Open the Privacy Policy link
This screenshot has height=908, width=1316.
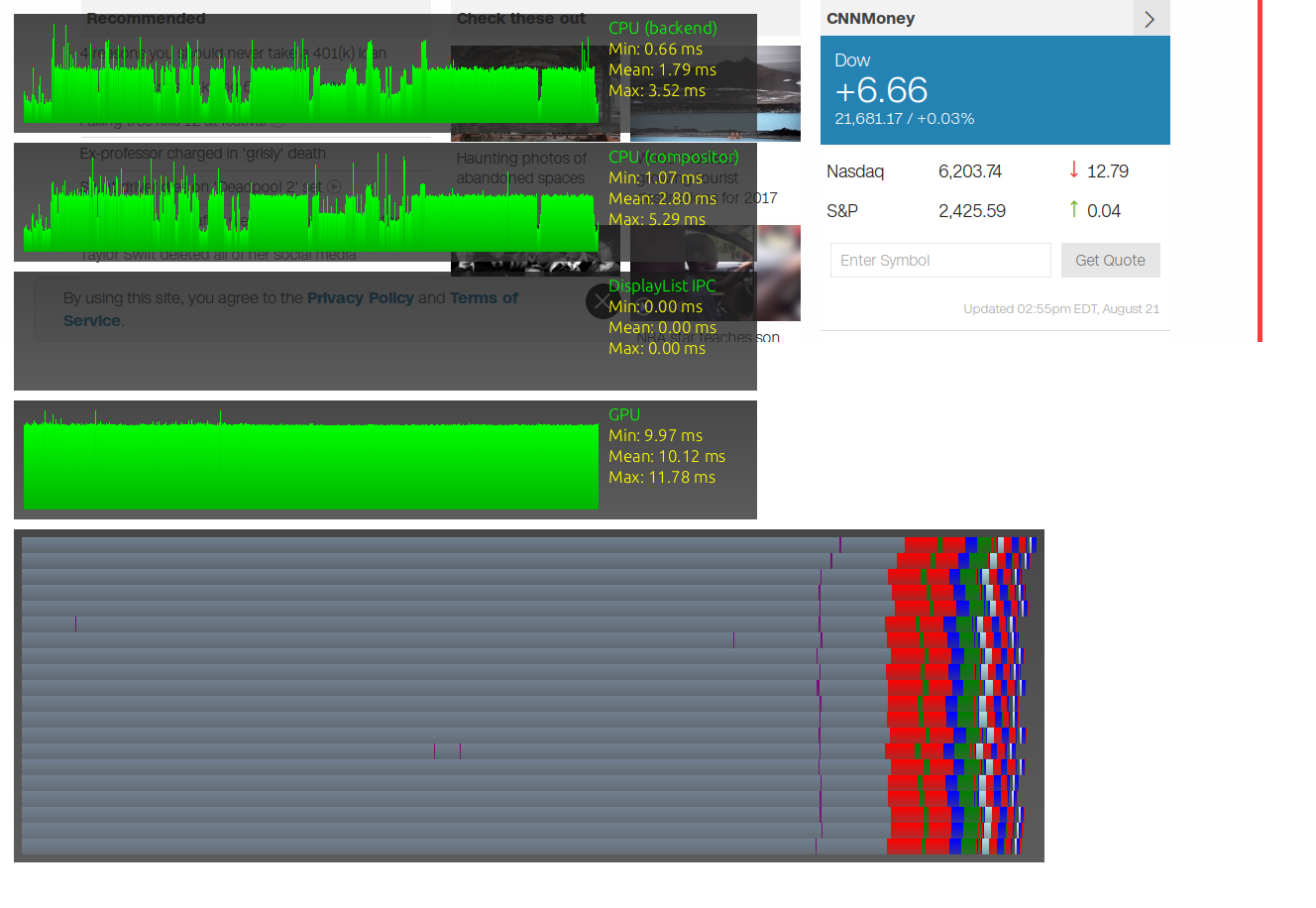(360, 297)
